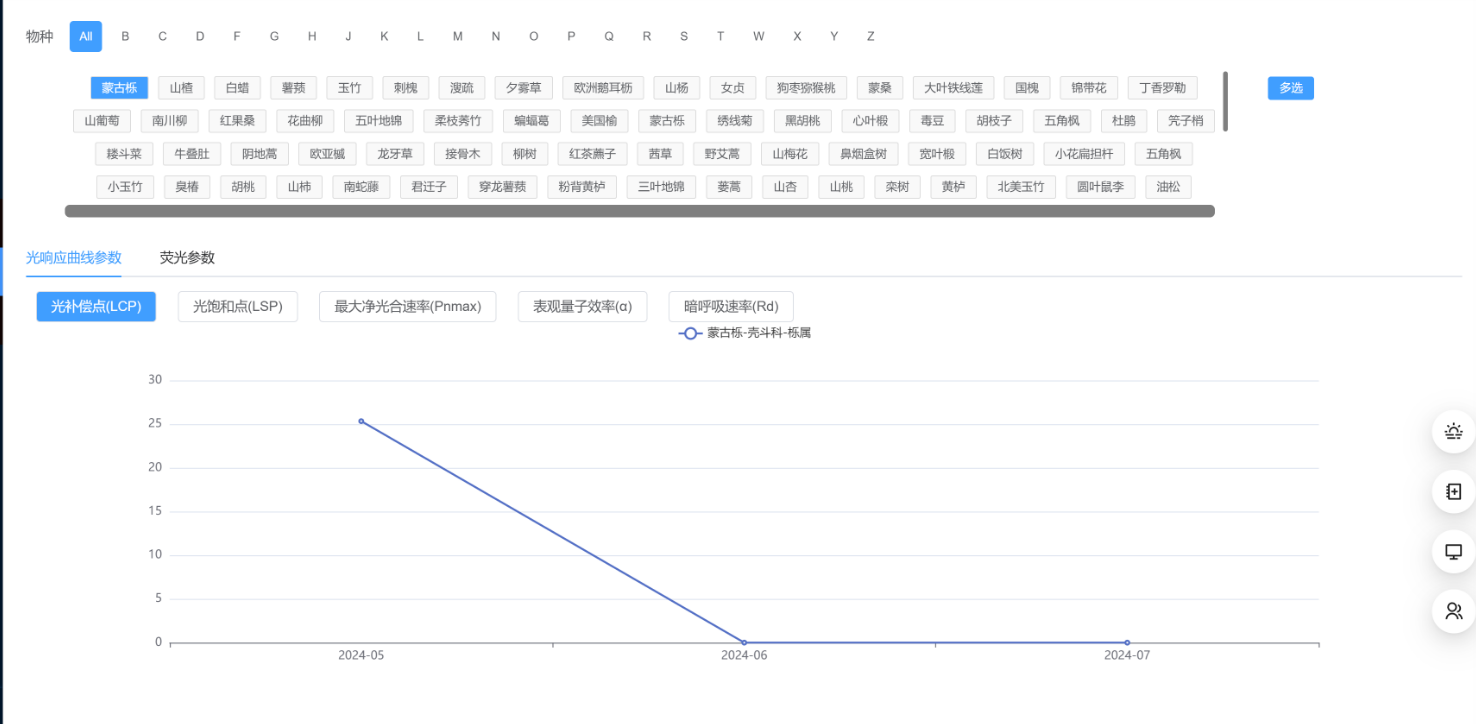Filter species by letter B
The width and height of the screenshot is (1476, 724).
[x=125, y=37]
